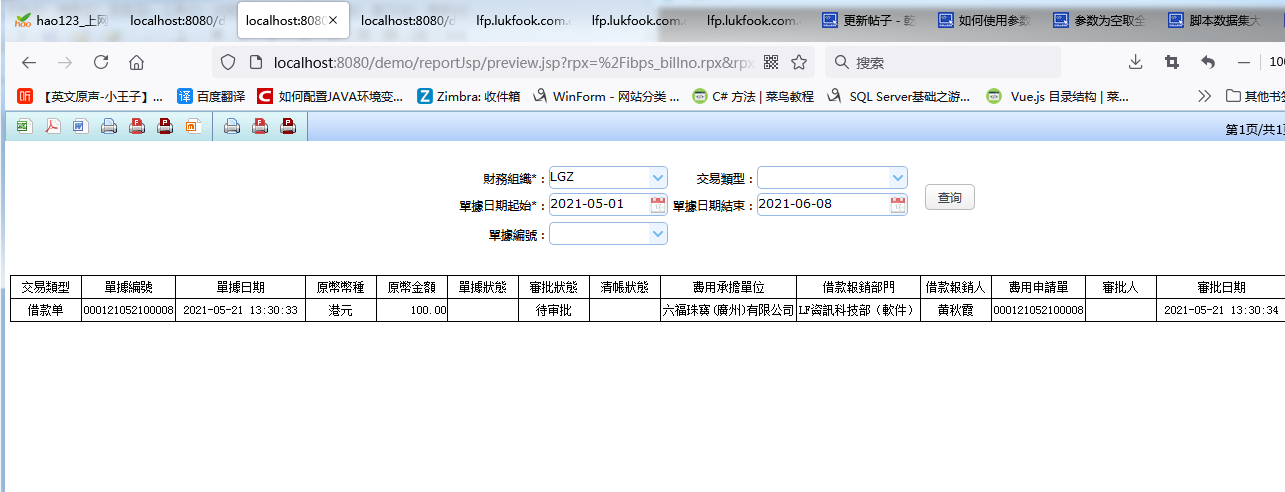Open the browser home page
1285x492 pixels.
click(137, 62)
